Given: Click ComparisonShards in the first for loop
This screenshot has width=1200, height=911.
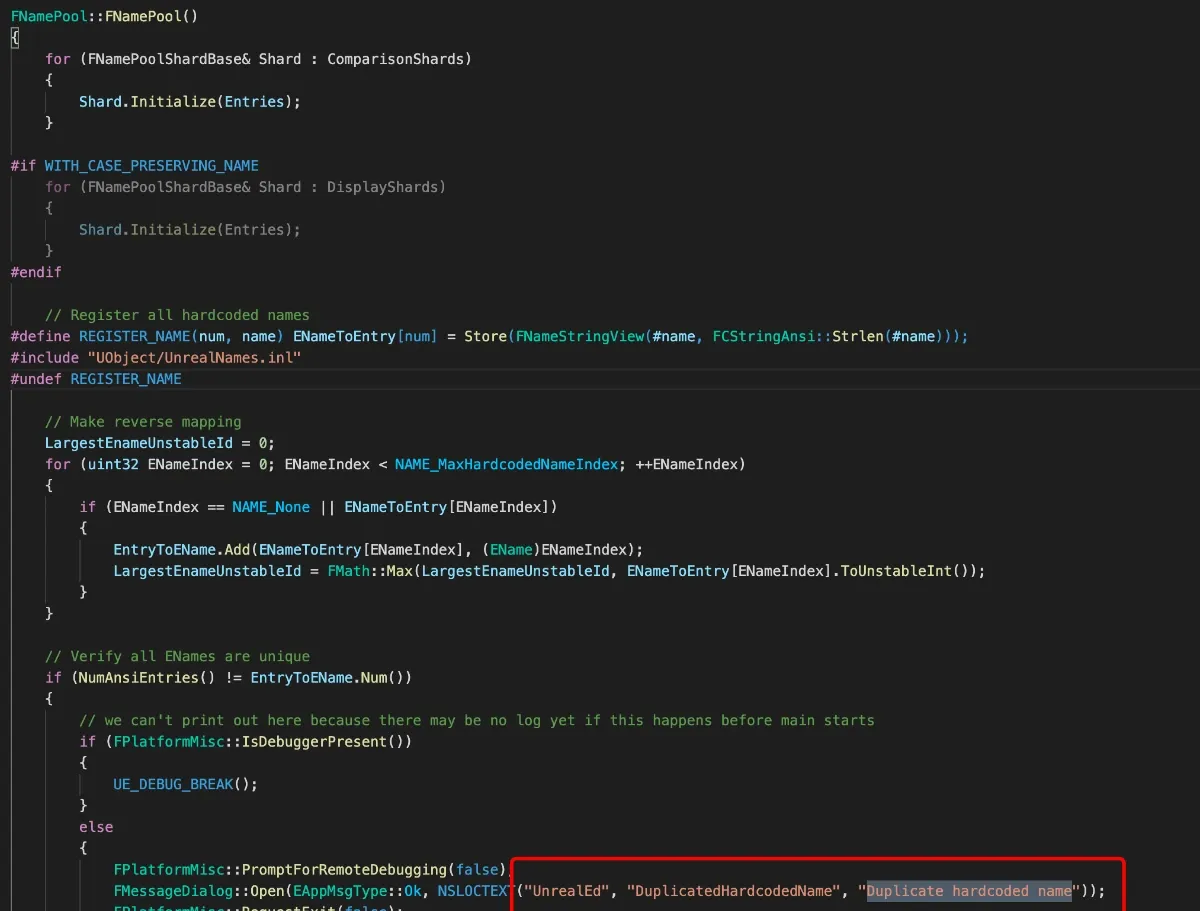Looking at the screenshot, I should pyautogui.click(x=395, y=59).
